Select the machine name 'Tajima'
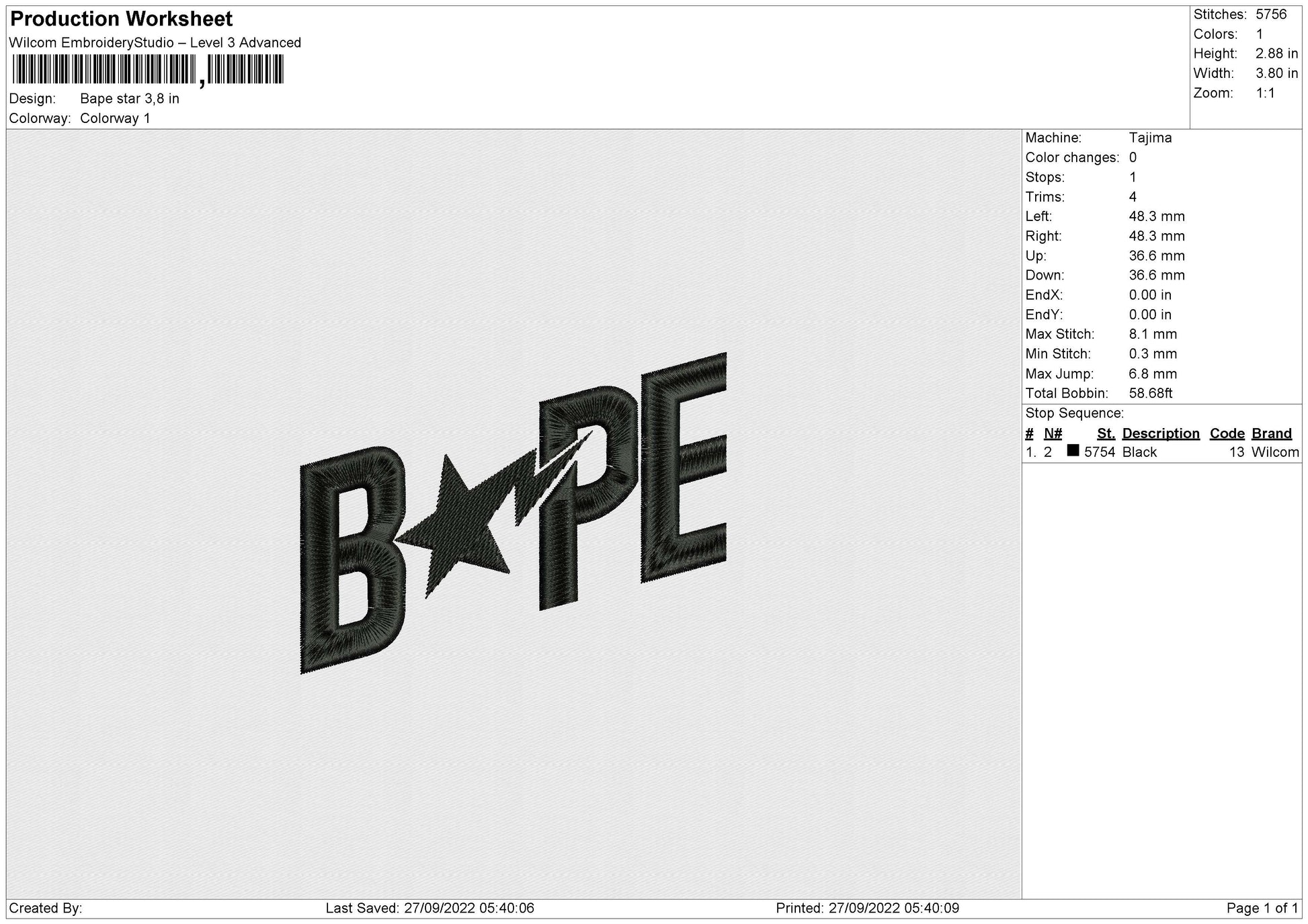Viewport: 1308px width, 924px height. pos(1150,138)
